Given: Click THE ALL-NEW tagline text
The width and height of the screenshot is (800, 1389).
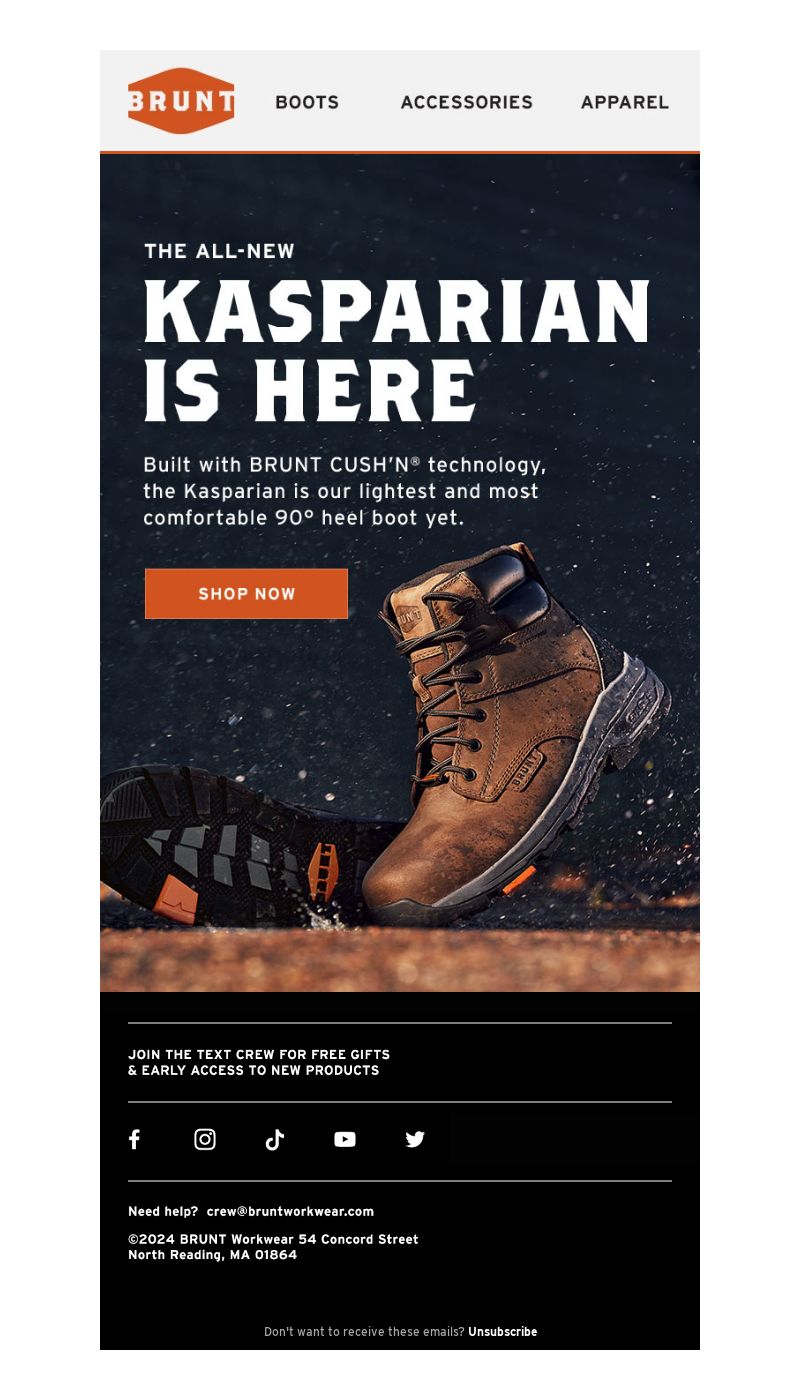Looking at the screenshot, I should click(219, 251).
